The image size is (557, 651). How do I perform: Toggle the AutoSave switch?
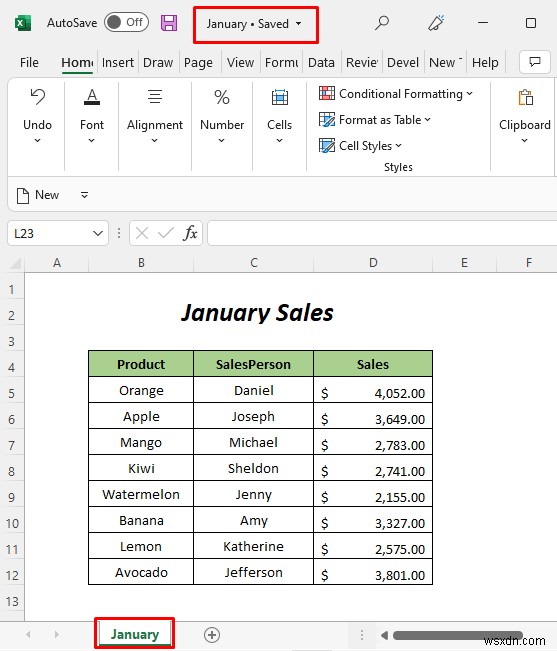tap(127, 22)
